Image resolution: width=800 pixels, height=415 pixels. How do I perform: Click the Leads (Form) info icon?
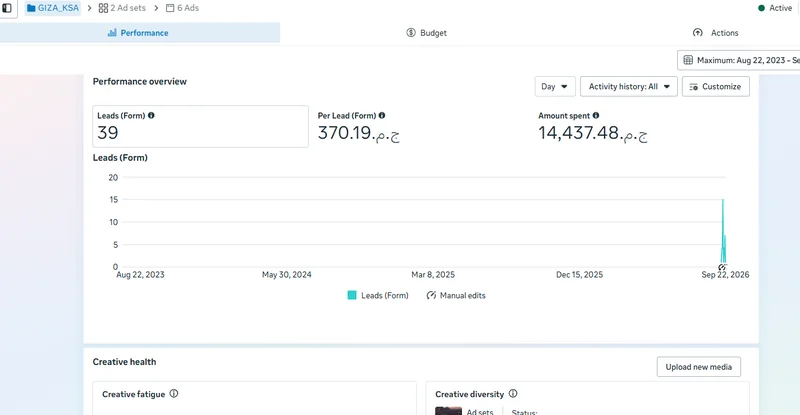tap(151, 115)
